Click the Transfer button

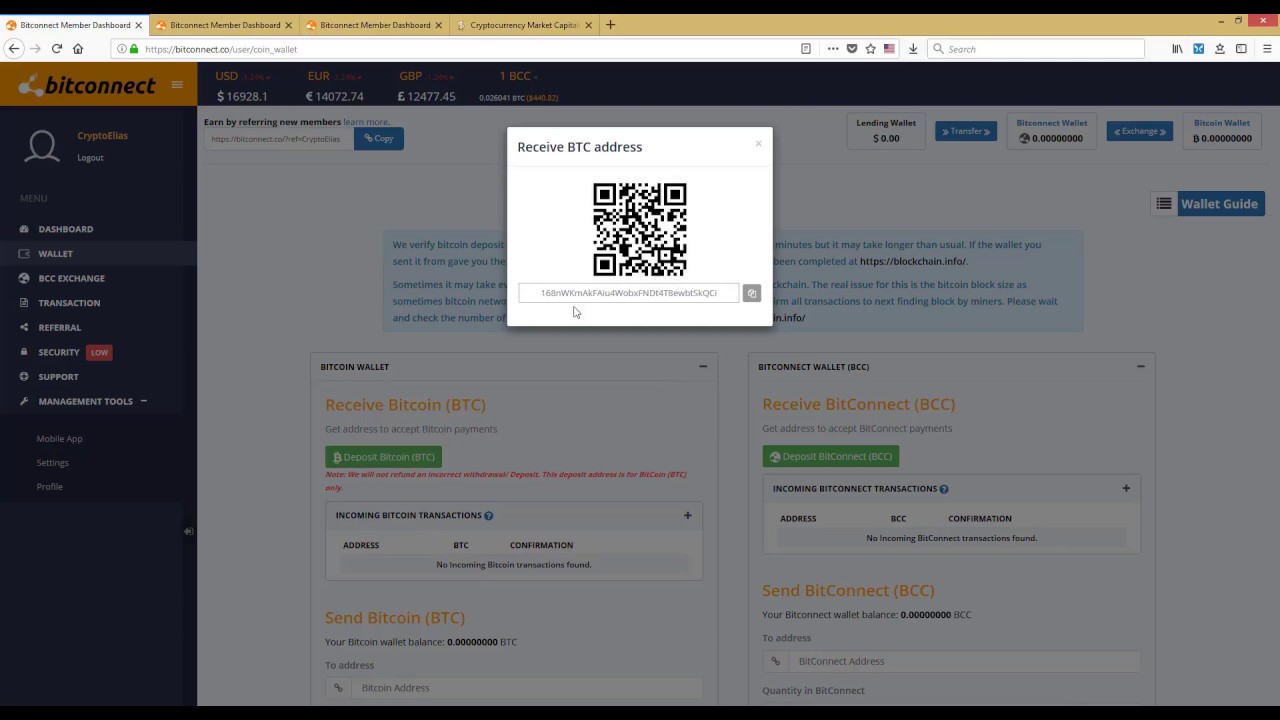click(966, 131)
